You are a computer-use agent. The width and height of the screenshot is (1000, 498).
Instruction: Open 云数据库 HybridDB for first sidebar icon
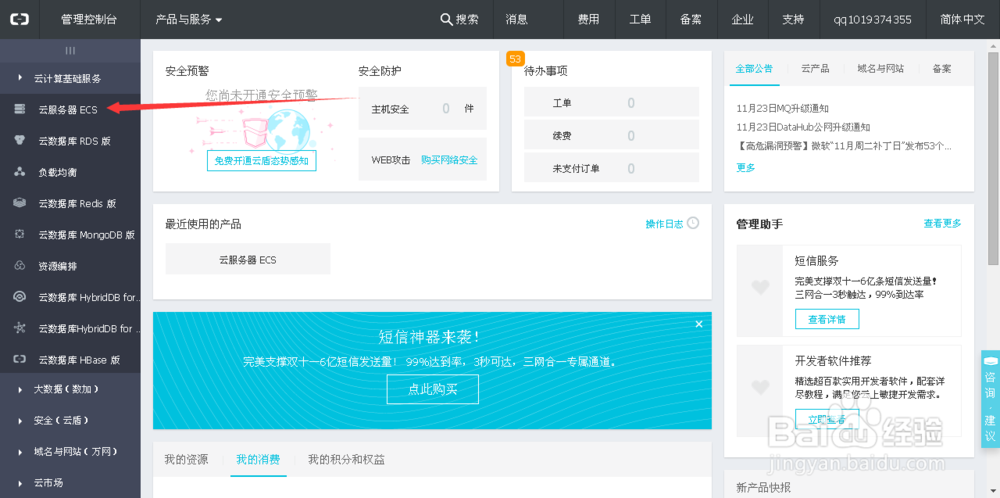click(x=19, y=297)
